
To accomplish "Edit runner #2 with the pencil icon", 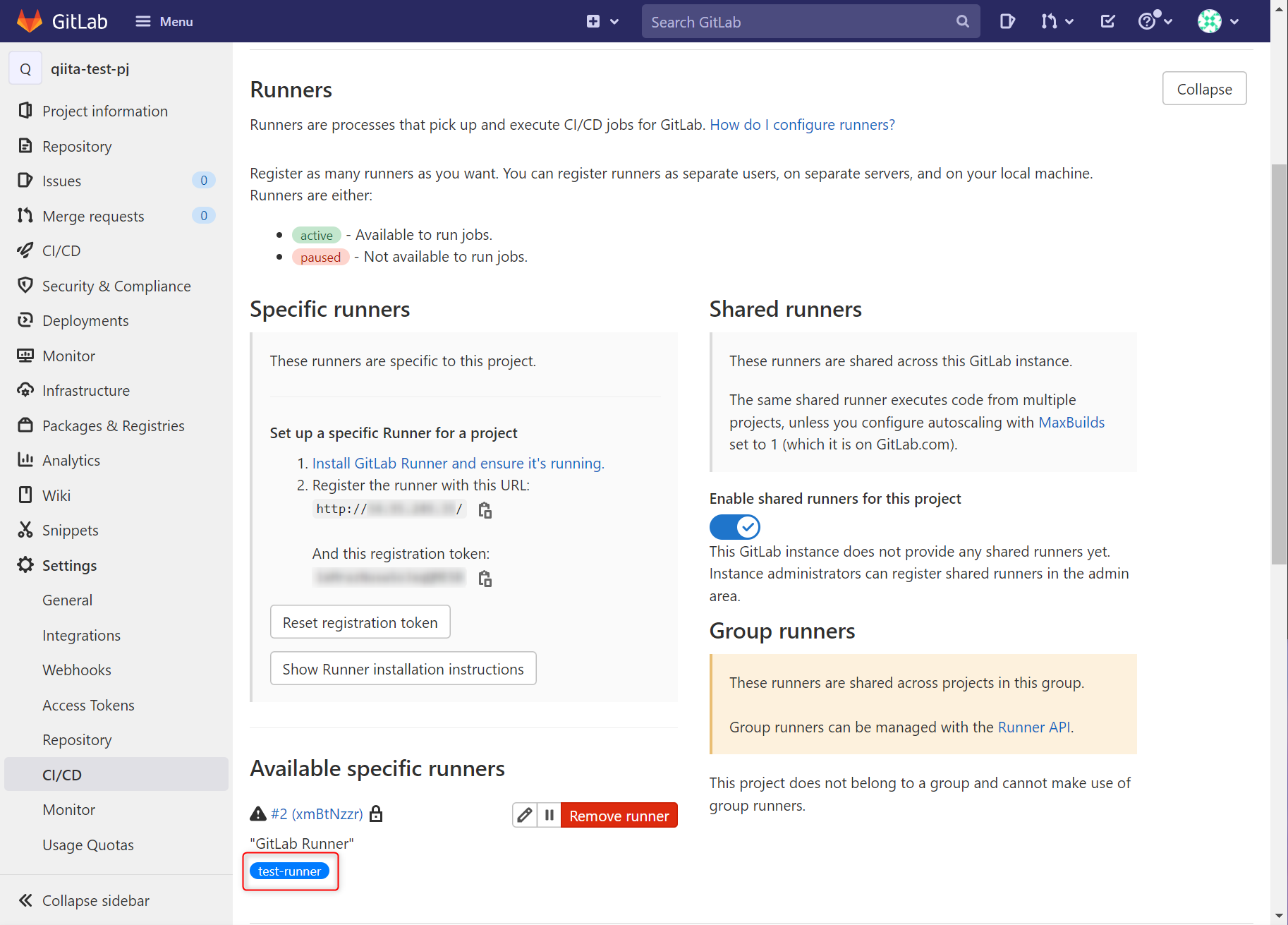I will coord(524,815).
